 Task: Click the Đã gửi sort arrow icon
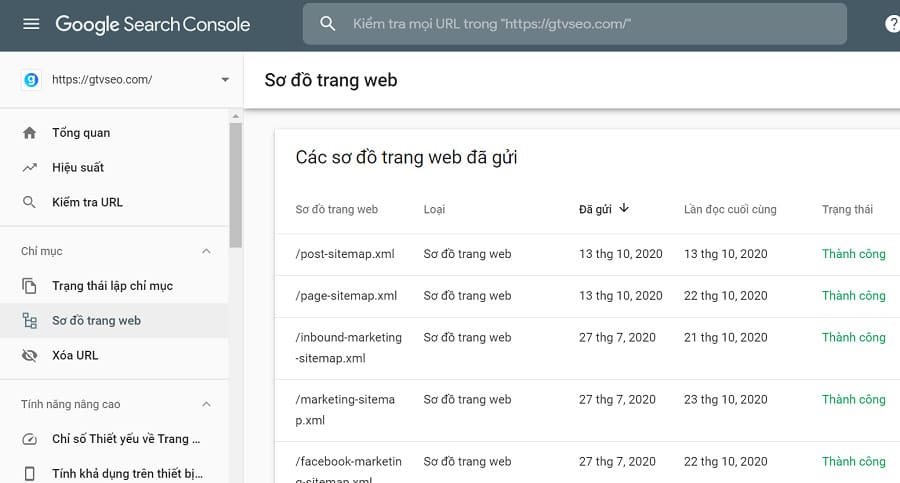tap(624, 208)
